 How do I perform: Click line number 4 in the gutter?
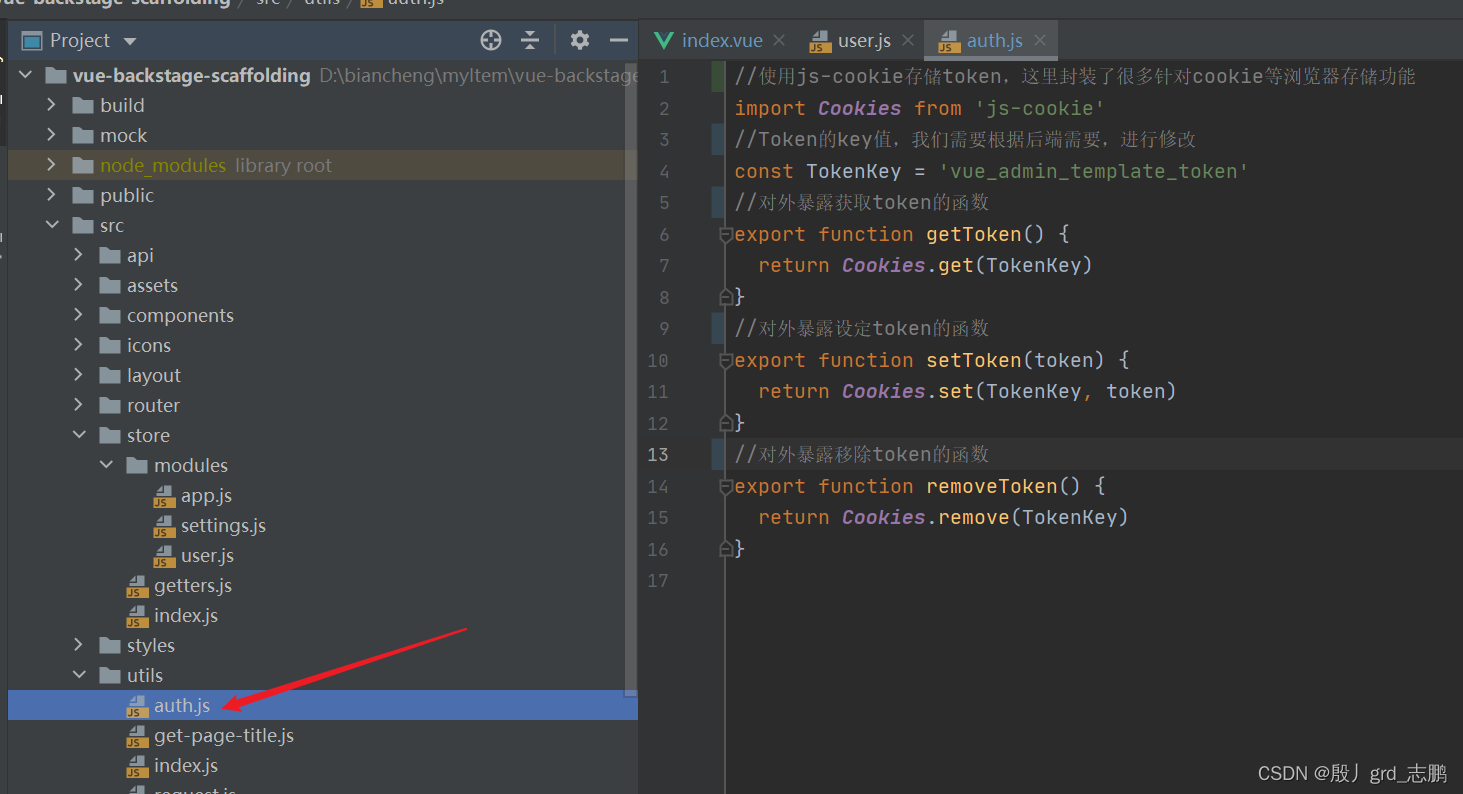664,171
